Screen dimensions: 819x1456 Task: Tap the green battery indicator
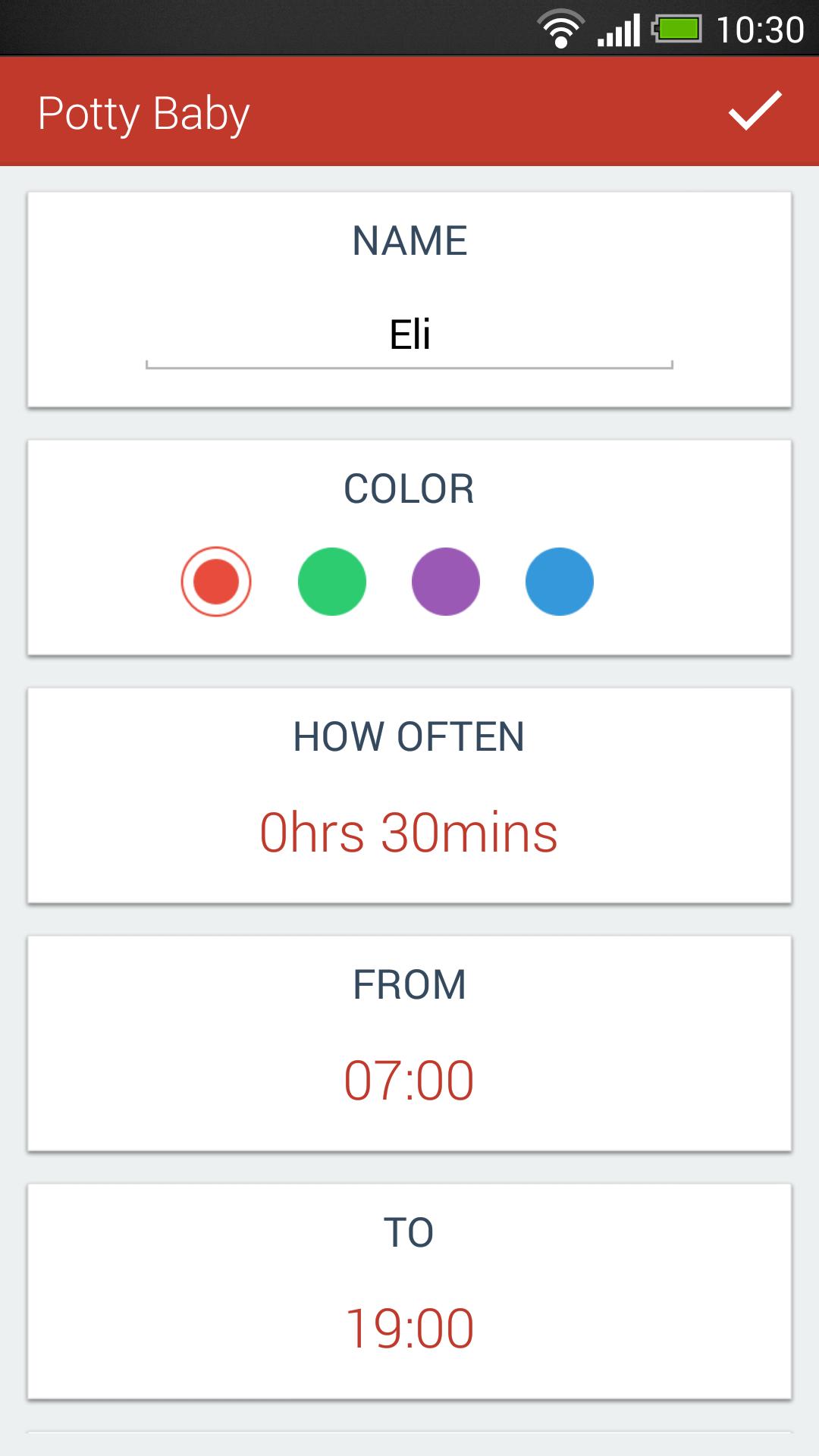677,30
